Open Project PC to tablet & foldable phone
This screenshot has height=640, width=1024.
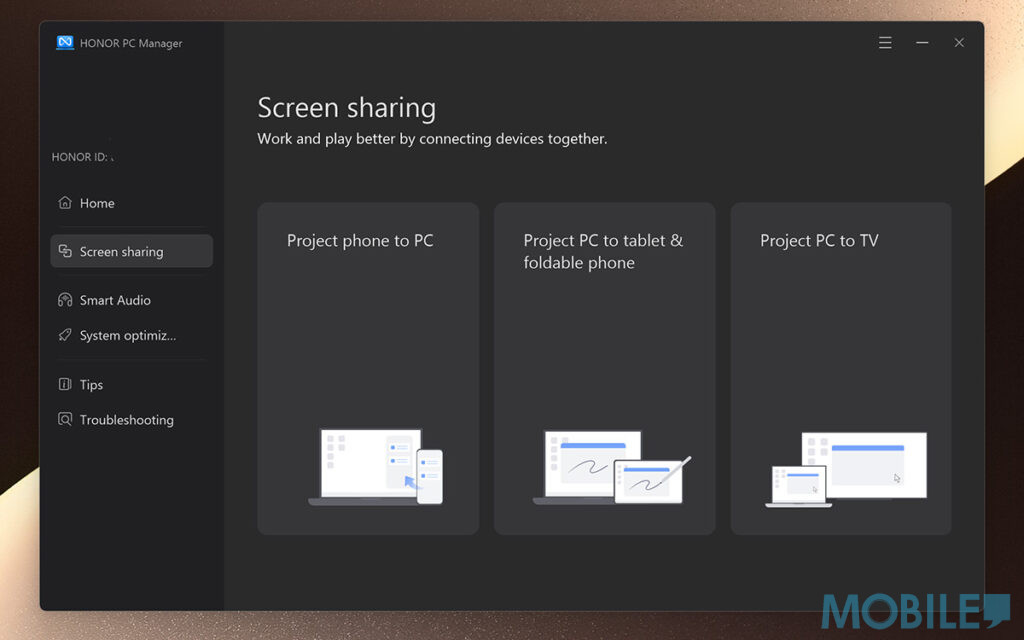[605, 368]
